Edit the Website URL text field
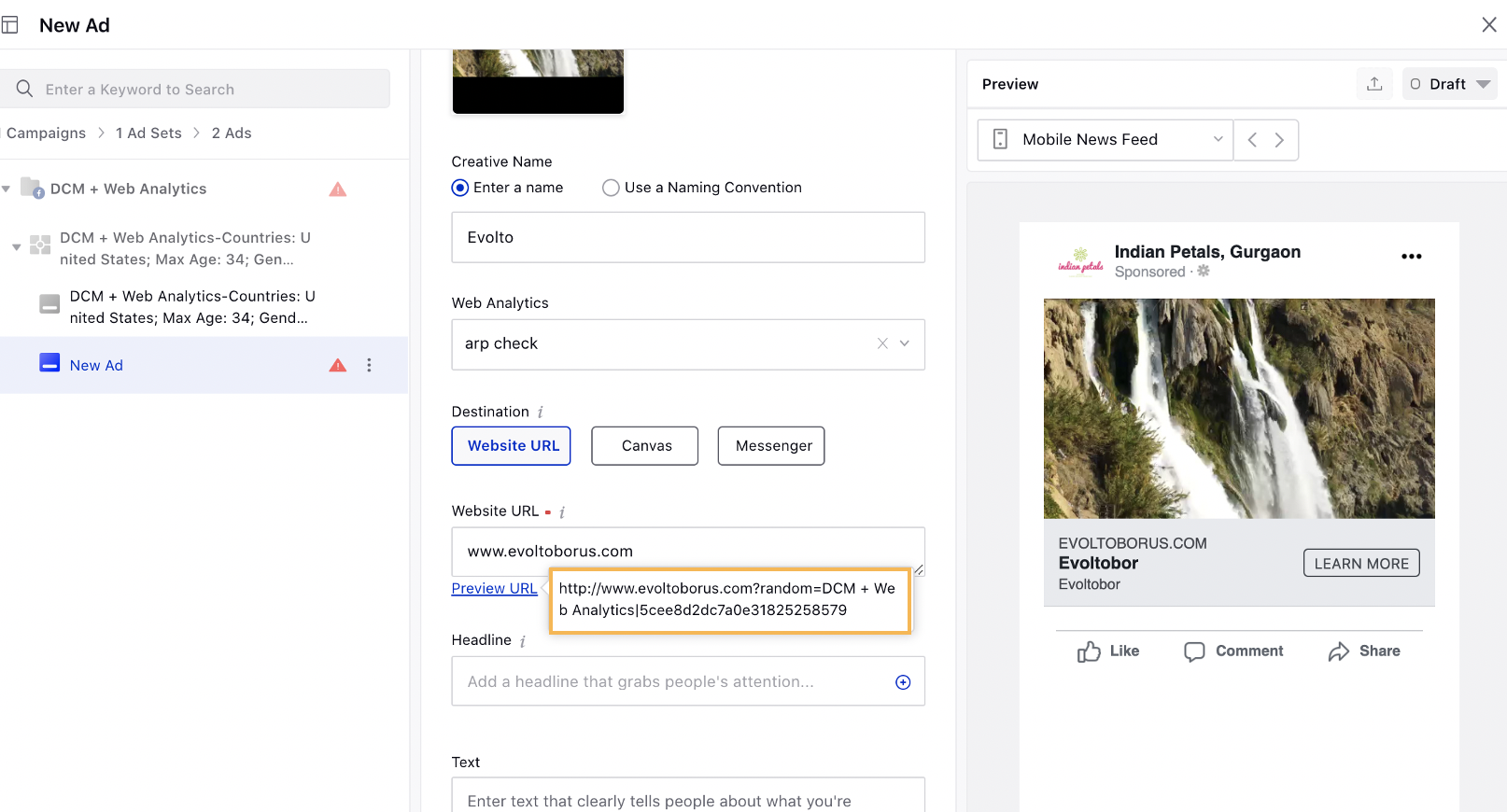The width and height of the screenshot is (1507, 812). point(688,552)
